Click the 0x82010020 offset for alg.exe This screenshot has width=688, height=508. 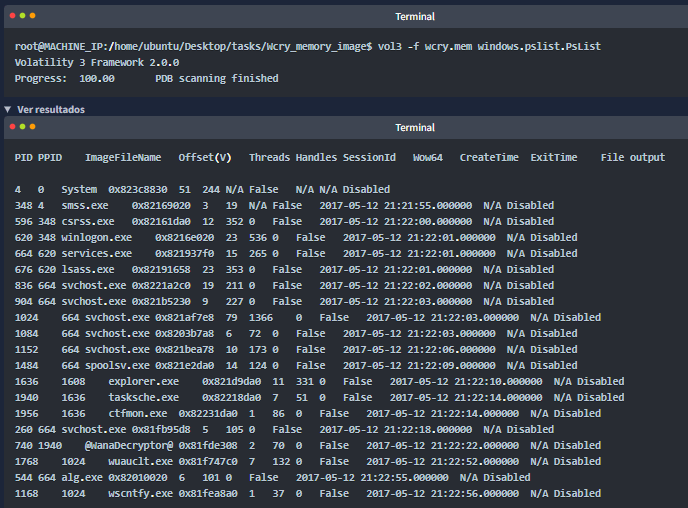138,478
